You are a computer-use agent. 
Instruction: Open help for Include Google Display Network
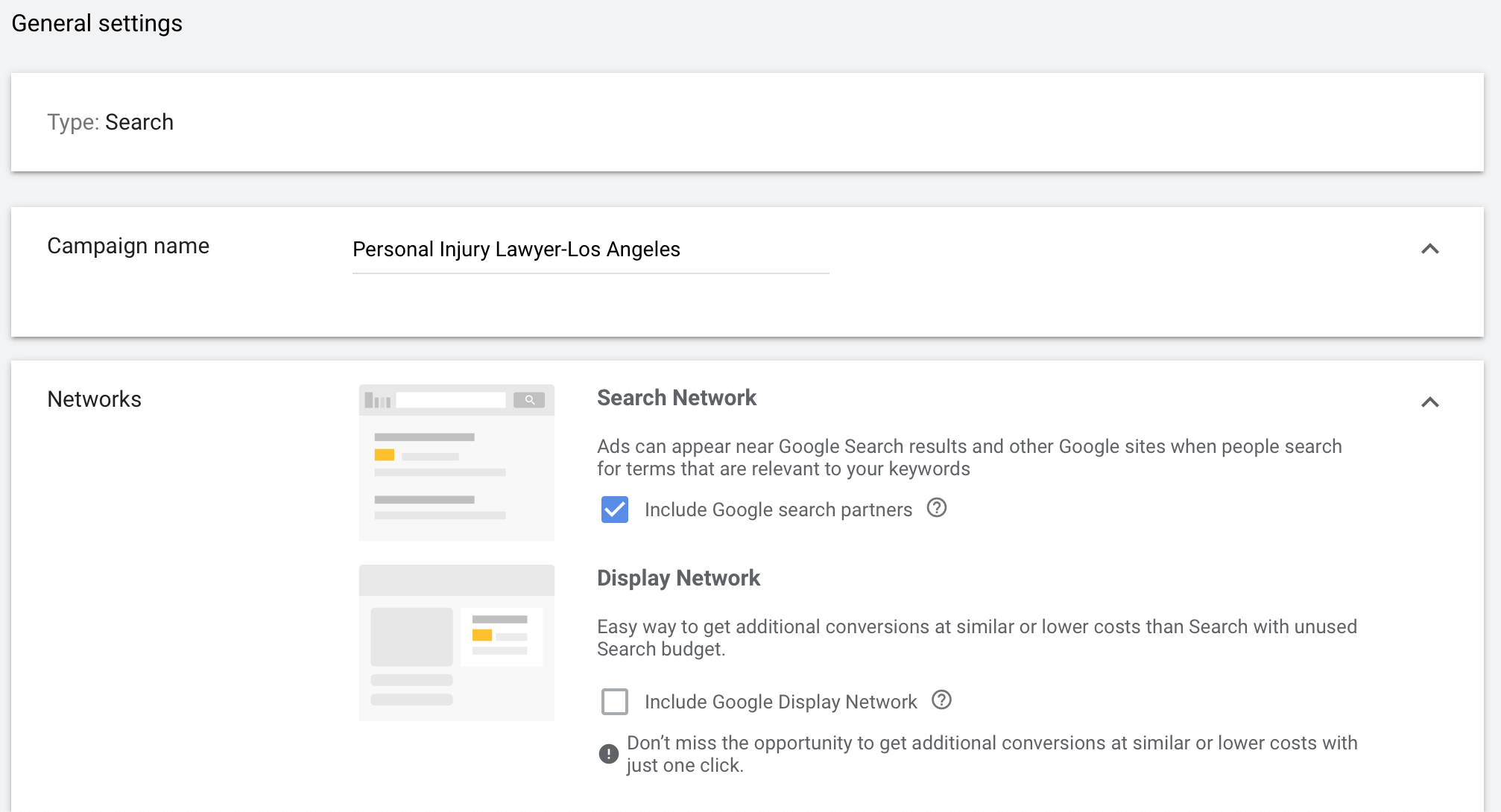point(941,701)
